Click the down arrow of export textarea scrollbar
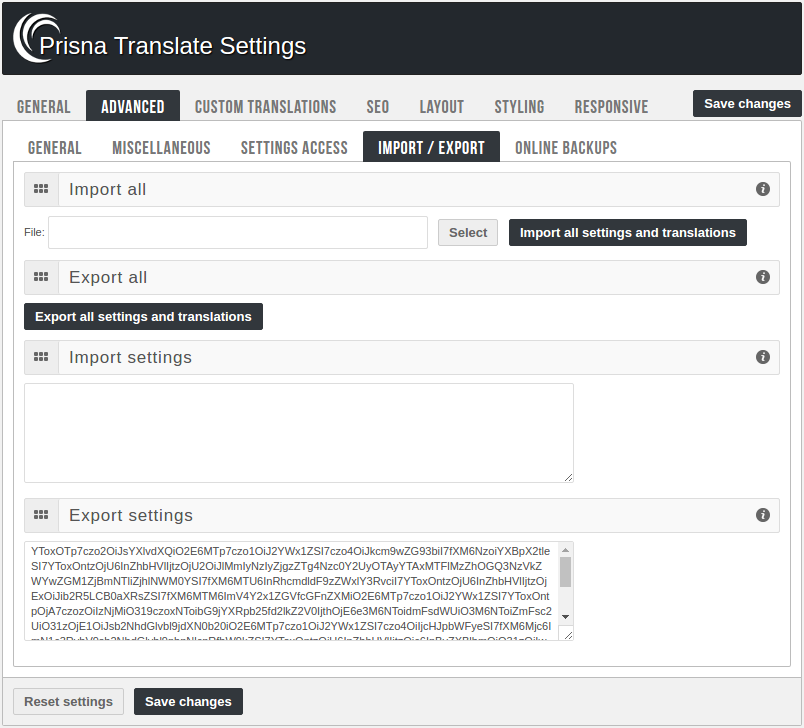The width and height of the screenshot is (804, 728). coord(565,617)
